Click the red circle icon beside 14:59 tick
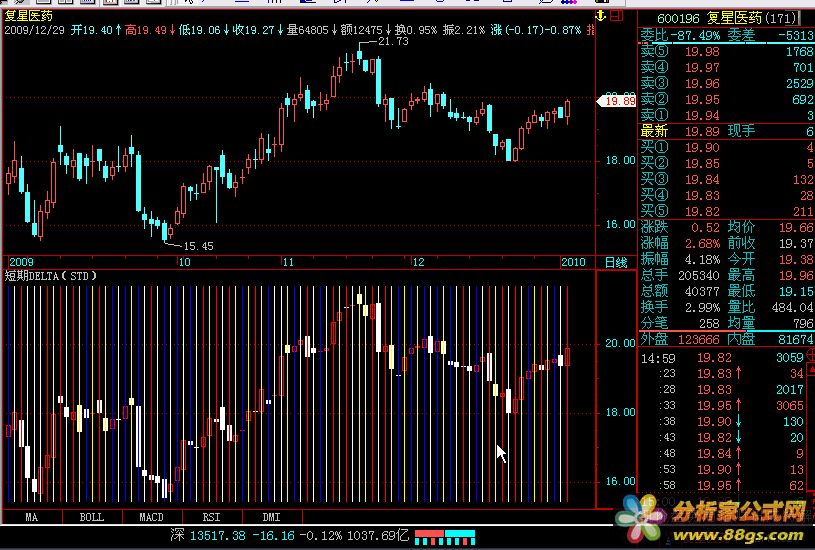 coord(811,356)
